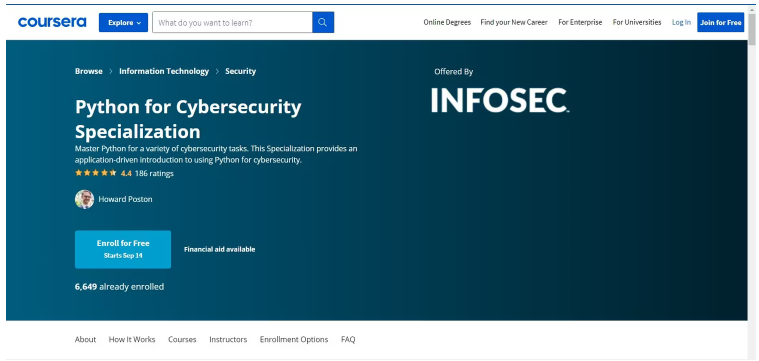Click the blue search magnifier button

click(323, 22)
